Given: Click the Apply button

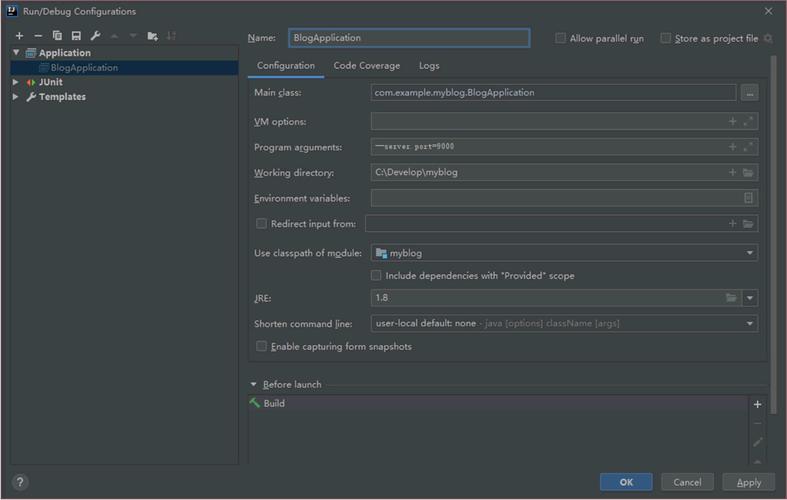Looking at the screenshot, I should click(748, 482).
